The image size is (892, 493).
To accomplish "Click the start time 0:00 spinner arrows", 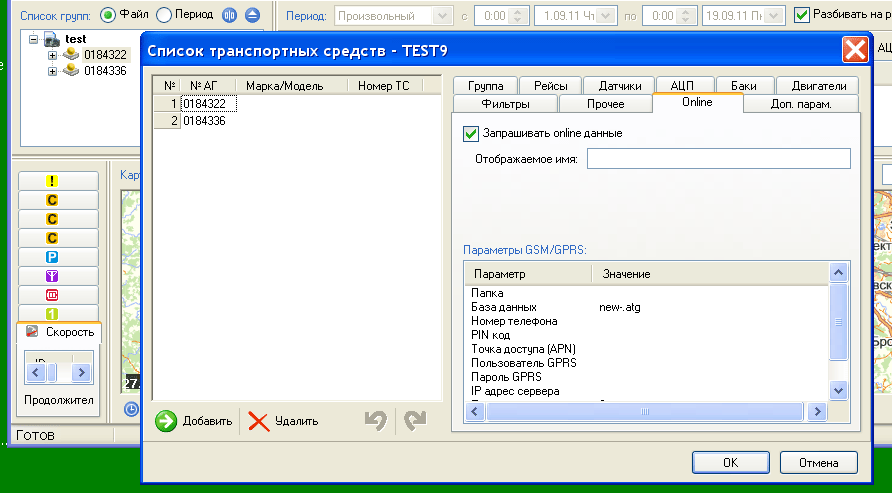I will pos(517,16).
